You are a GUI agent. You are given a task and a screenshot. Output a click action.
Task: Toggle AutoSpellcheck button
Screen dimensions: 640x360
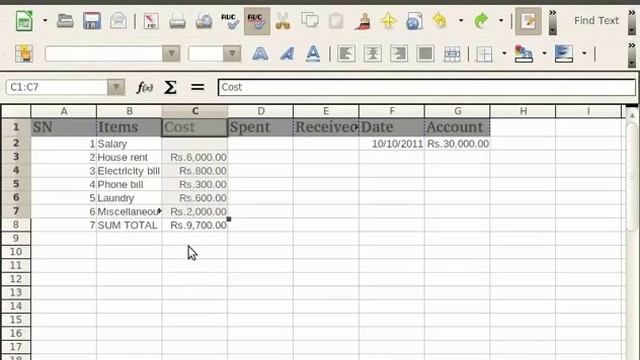click(257, 20)
